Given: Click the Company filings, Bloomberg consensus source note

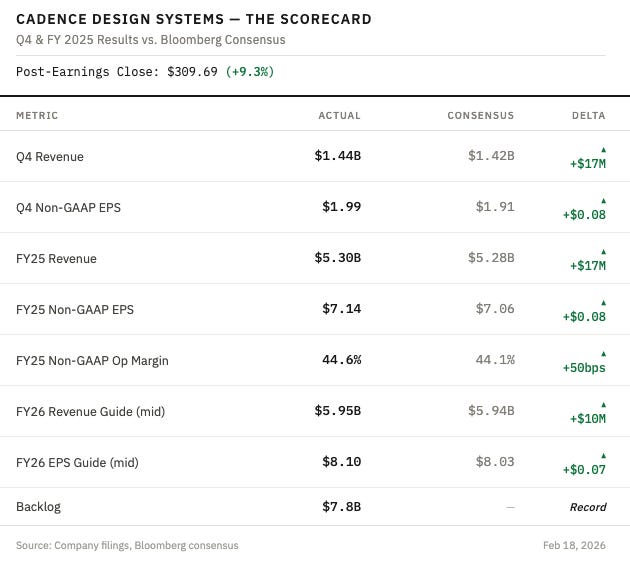Looking at the screenshot, I should tap(127, 545).
